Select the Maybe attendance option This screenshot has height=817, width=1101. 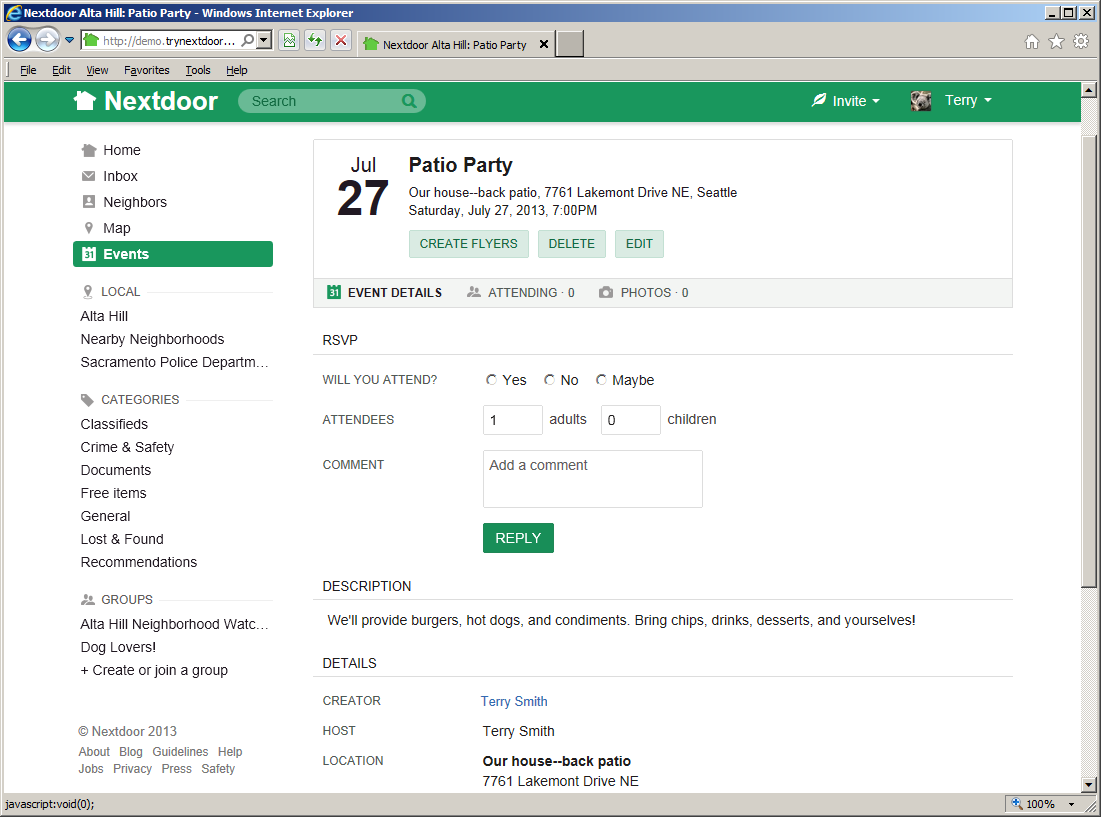tap(600, 379)
